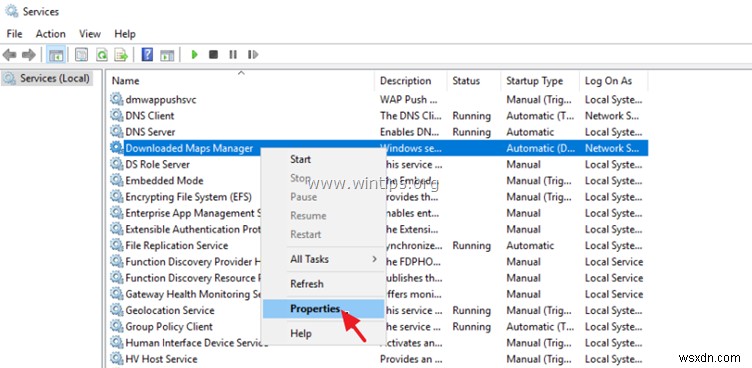Click the Forward arrow toolbar icon
The height and width of the screenshot is (368, 752).
coord(28,55)
